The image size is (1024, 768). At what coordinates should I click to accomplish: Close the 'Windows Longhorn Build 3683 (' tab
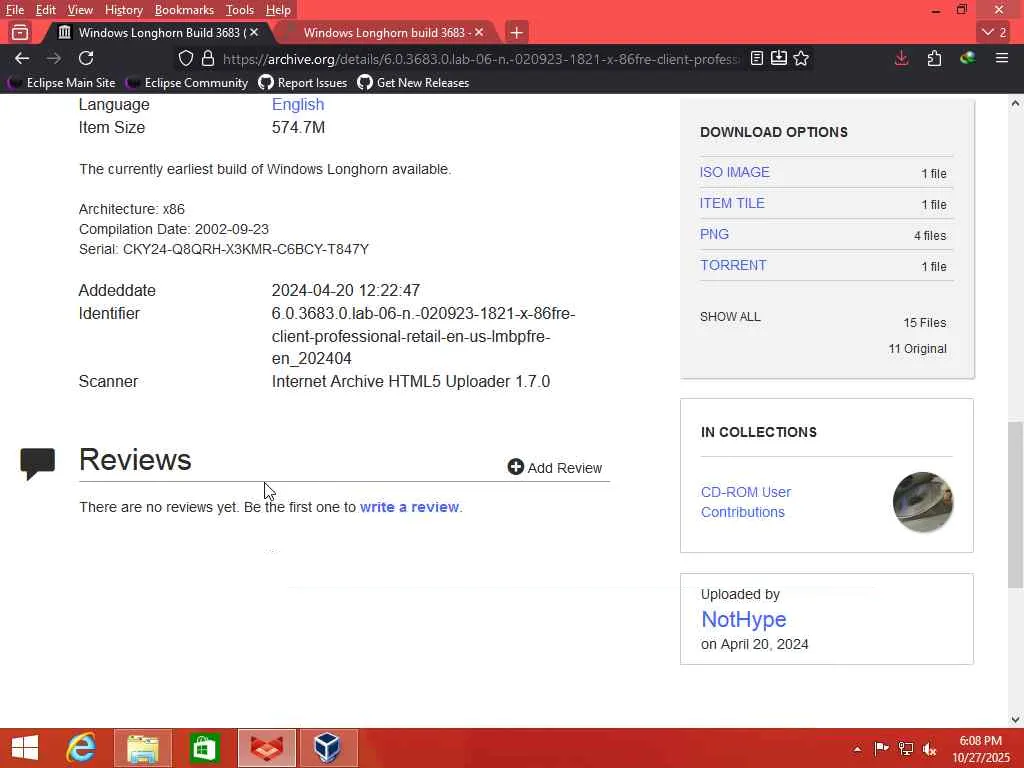click(x=254, y=32)
